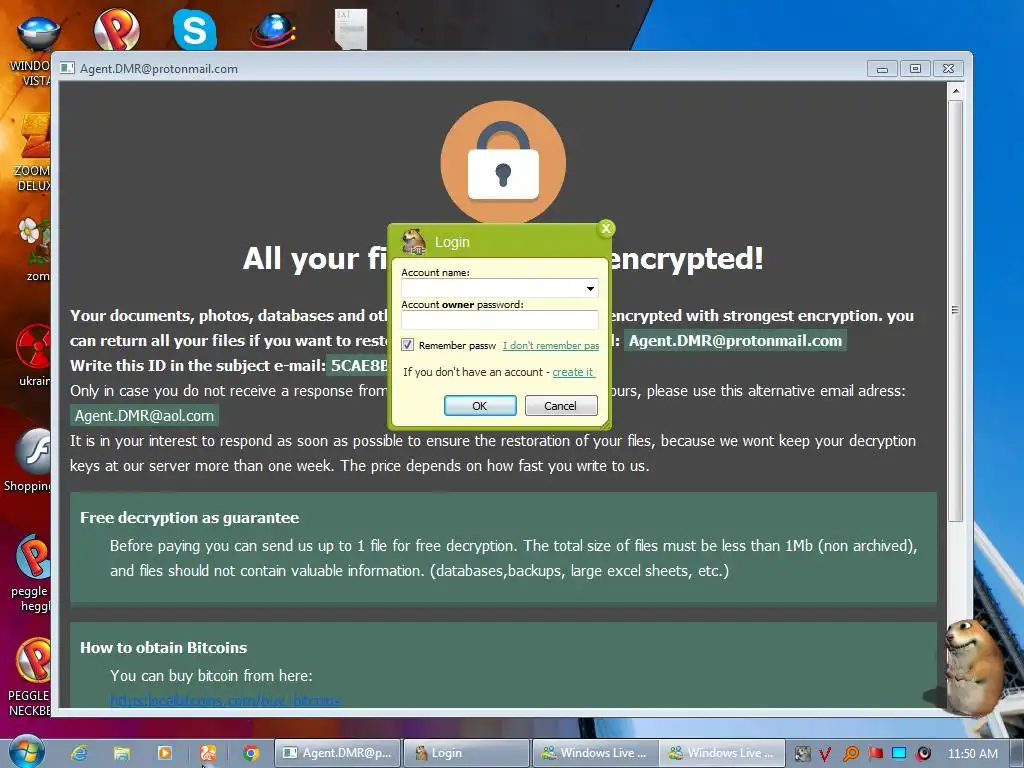The width and height of the screenshot is (1024, 768).
Task: Minimize the Agent.DMR@protonmail.com window
Action: pos(882,69)
